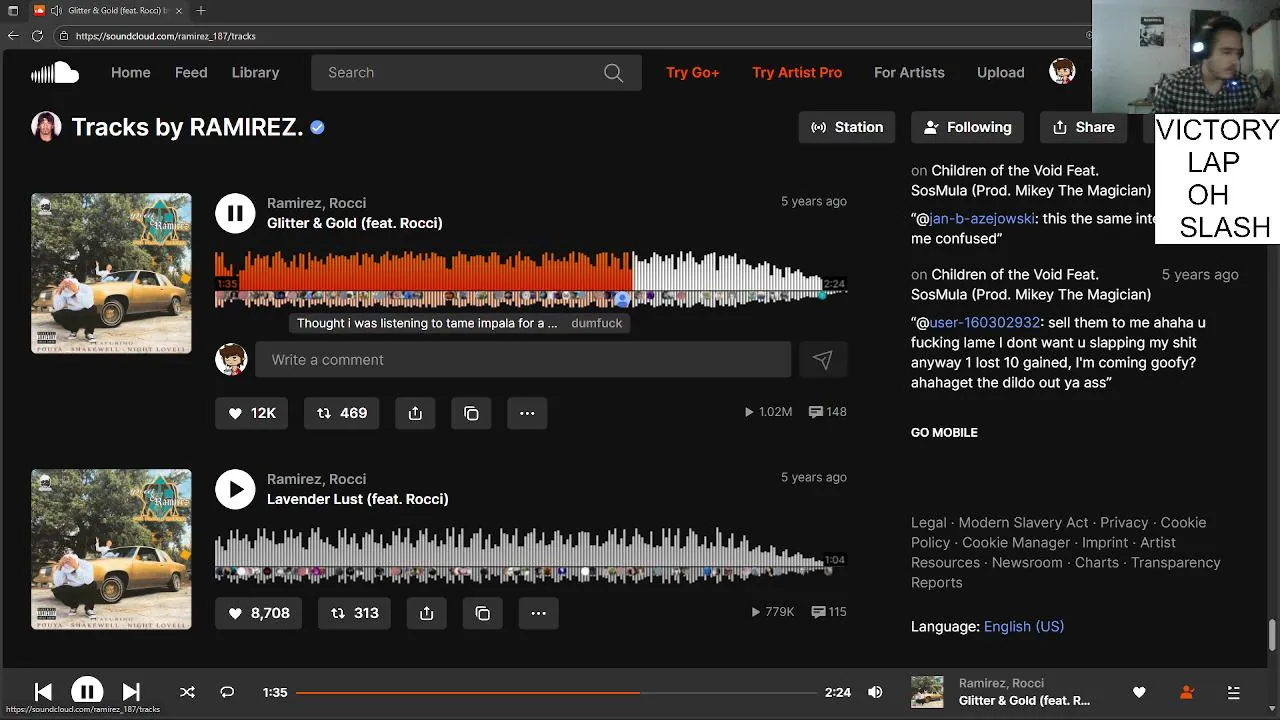Send comment arrow icon

tap(822, 360)
